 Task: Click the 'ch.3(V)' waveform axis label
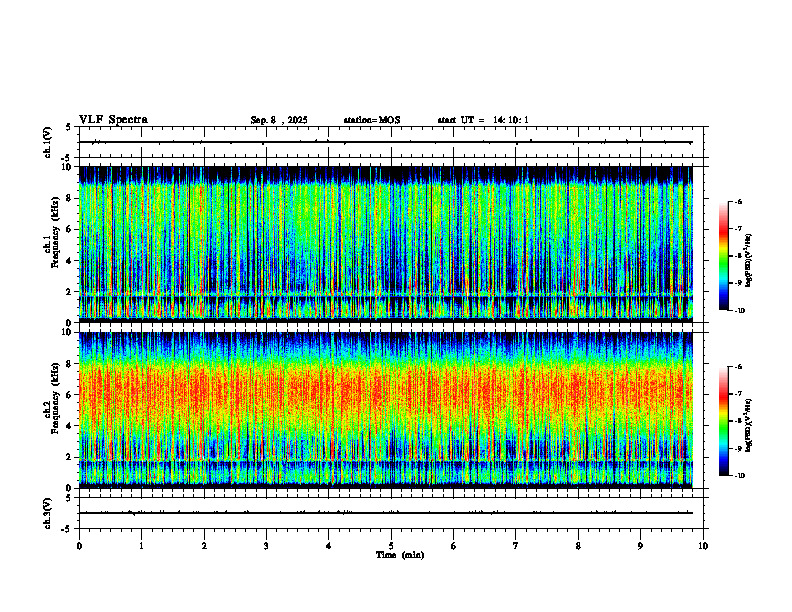[x=48, y=513]
